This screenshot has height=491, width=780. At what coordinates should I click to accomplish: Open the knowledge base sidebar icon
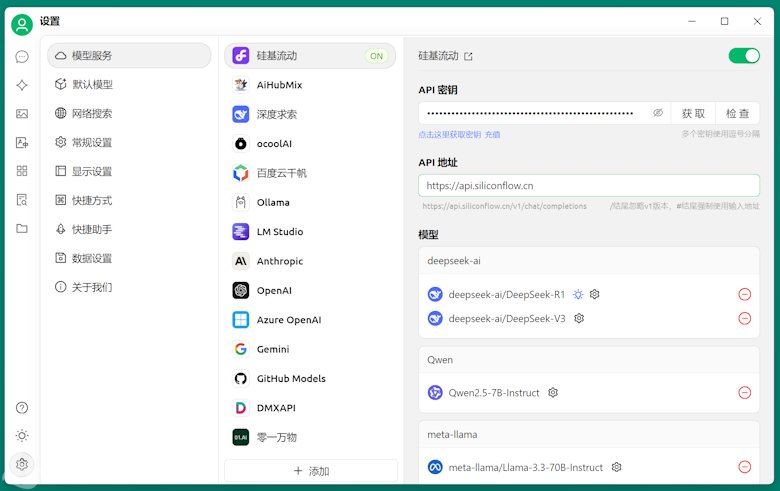[x=22, y=200]
